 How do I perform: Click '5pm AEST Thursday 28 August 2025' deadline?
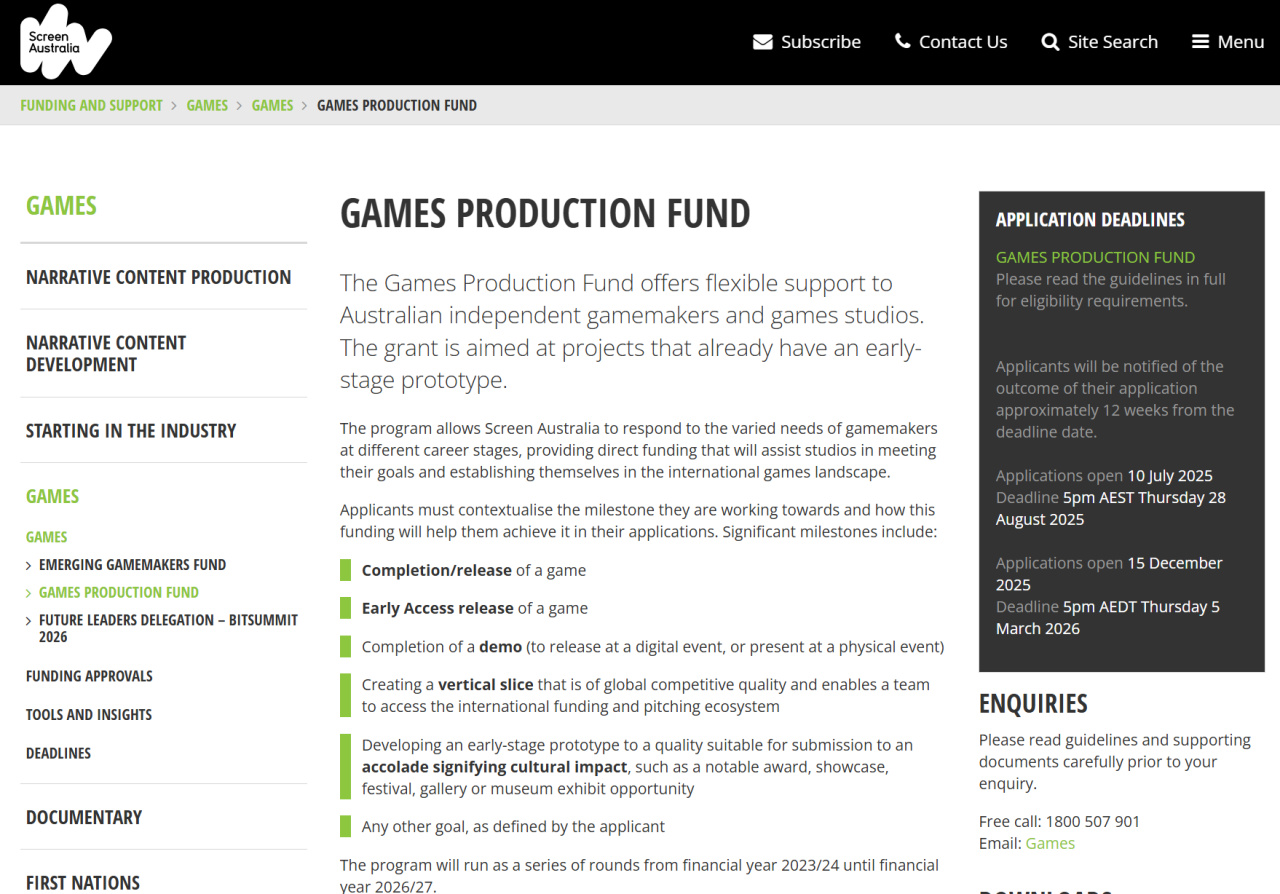[1111, 508]
